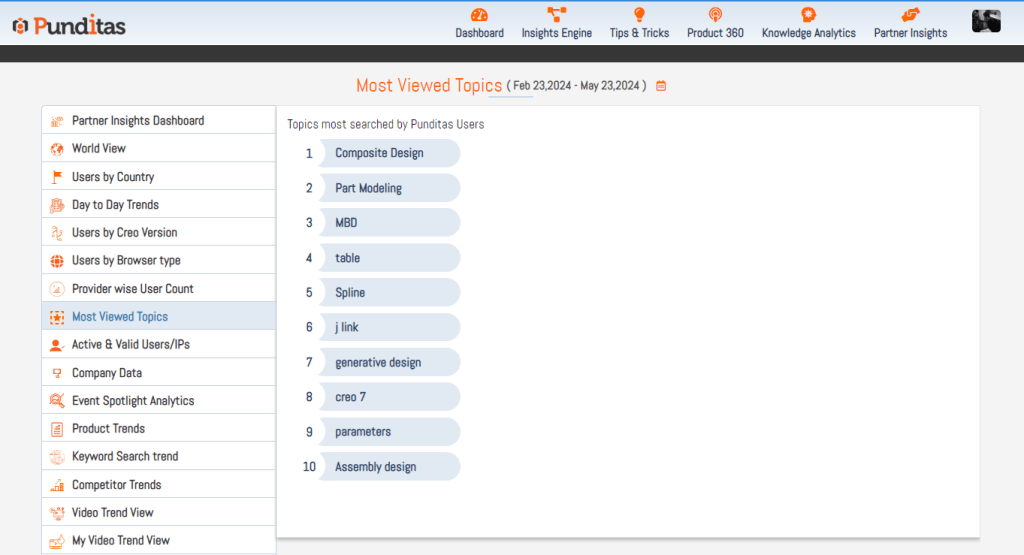Click the Users by Country flag icon
Viewport: 1024px width, 555px height.
[57, 177]
